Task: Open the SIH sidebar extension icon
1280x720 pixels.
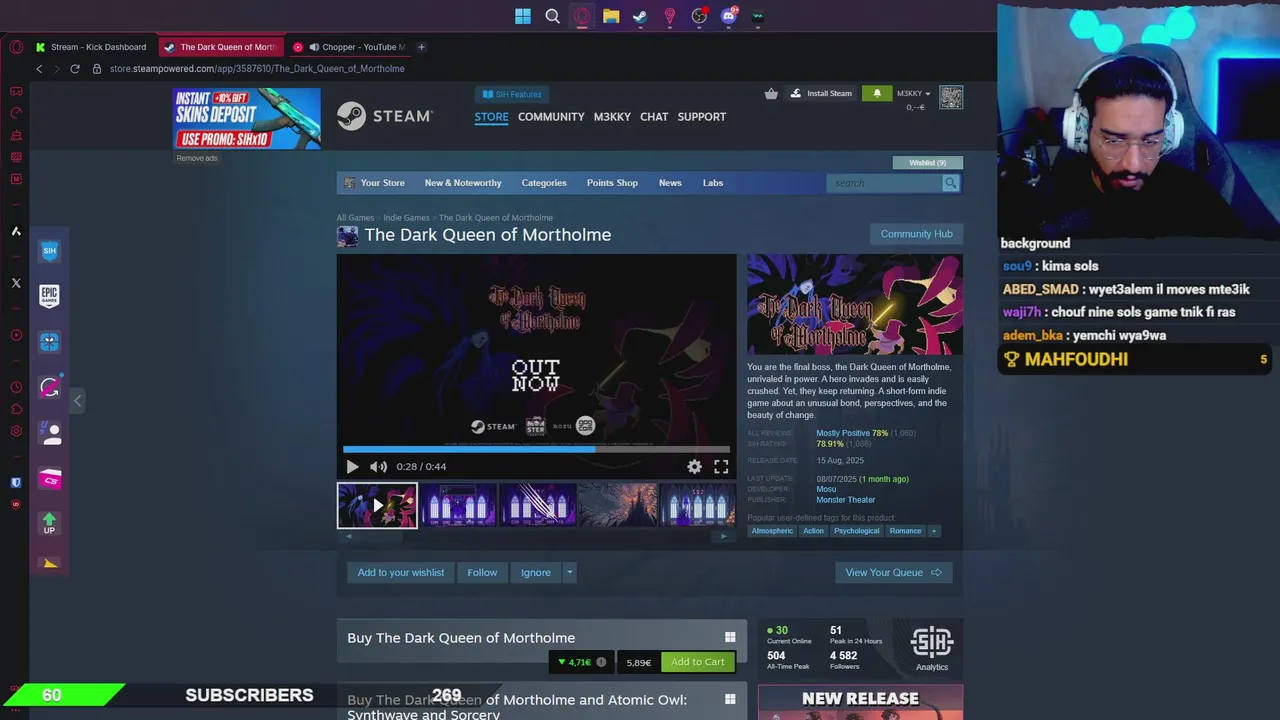Action: 49,251
